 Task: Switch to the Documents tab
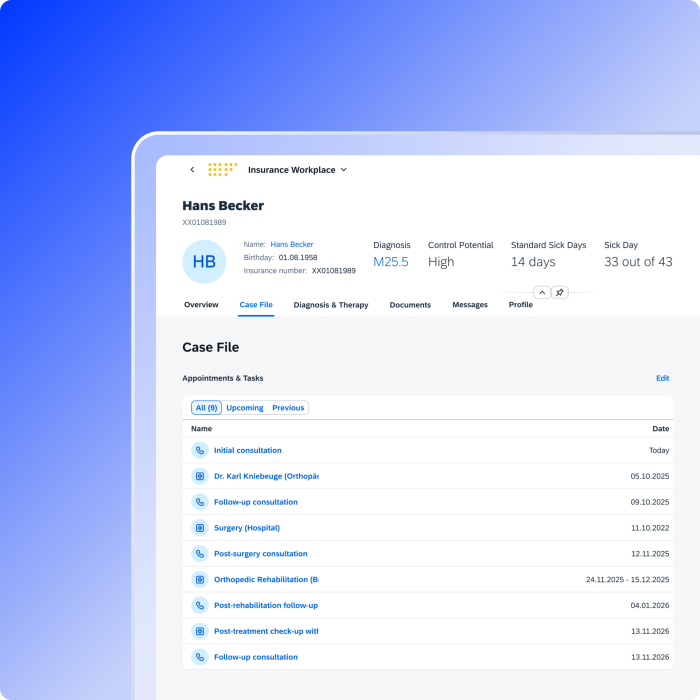(x=410, y=305)
